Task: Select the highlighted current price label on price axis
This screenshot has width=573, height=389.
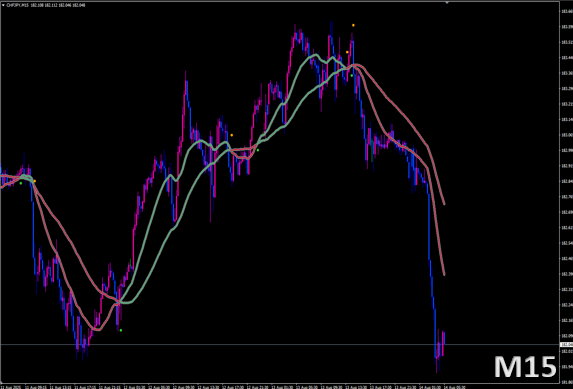Action: (x=566, y=344)
